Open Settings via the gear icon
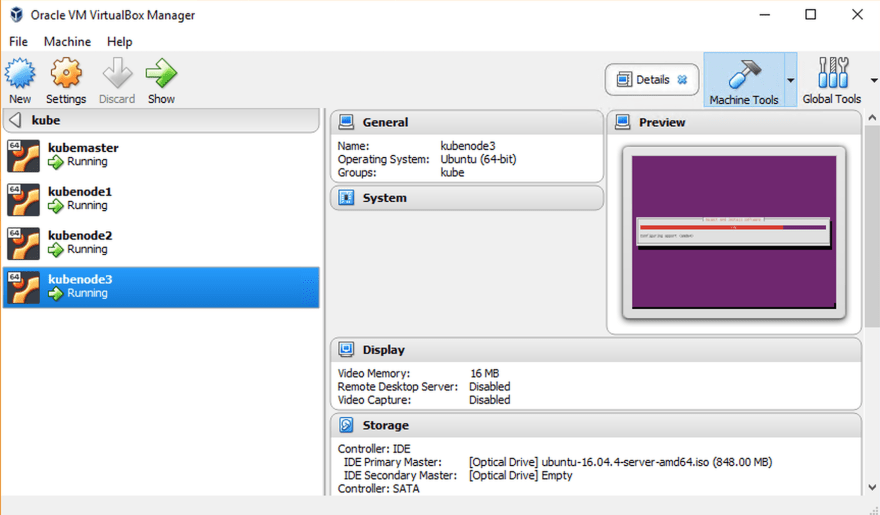The image size is (880, 515). click(66, 73)
